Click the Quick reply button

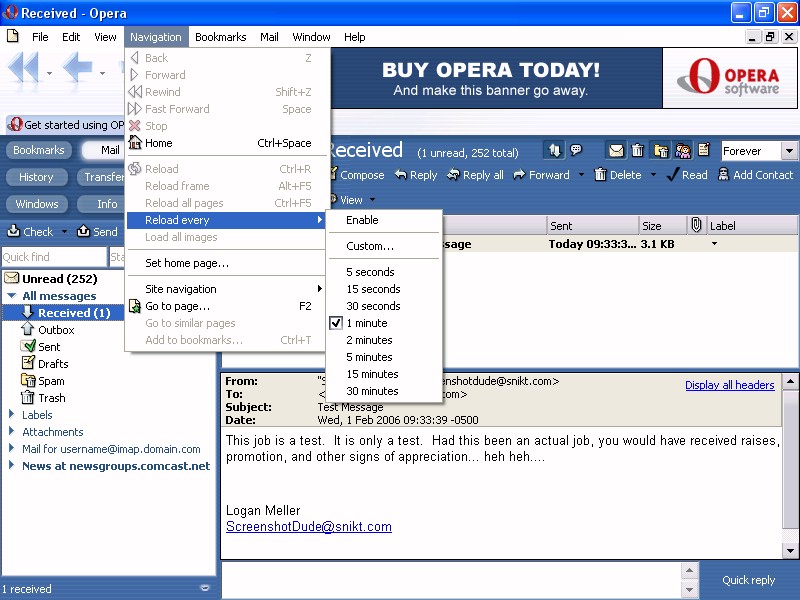click(x=748, y=580)
